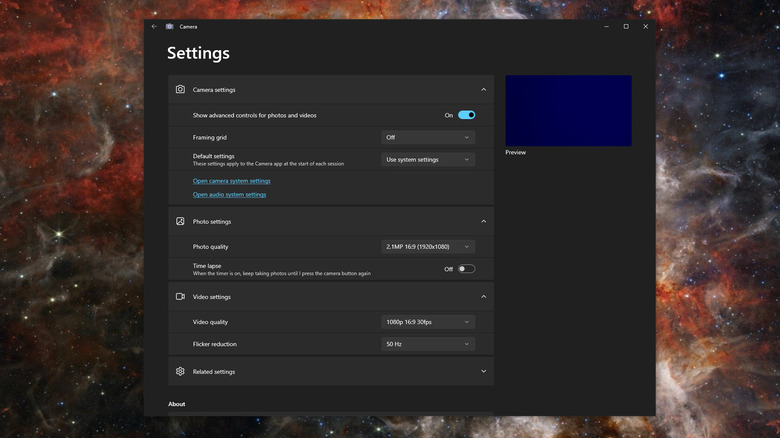Collapse the Camera settings section
780x438 pixels.
483,89
